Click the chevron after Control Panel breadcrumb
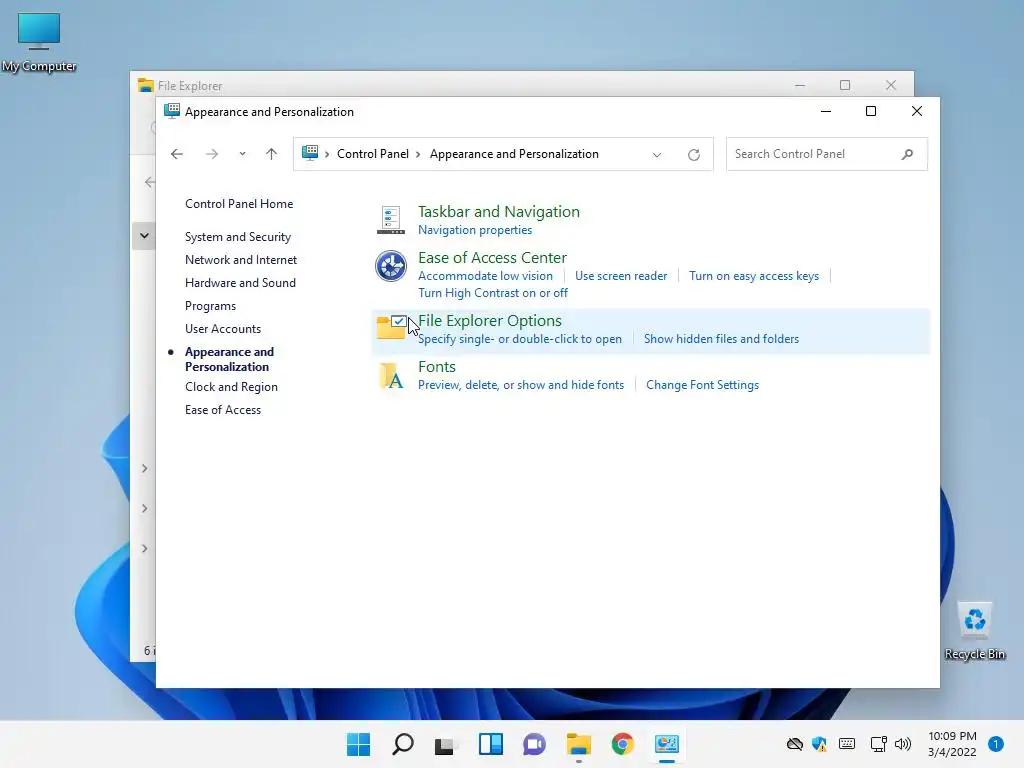This screenshot has height=768, width=1024. [418, 154]
